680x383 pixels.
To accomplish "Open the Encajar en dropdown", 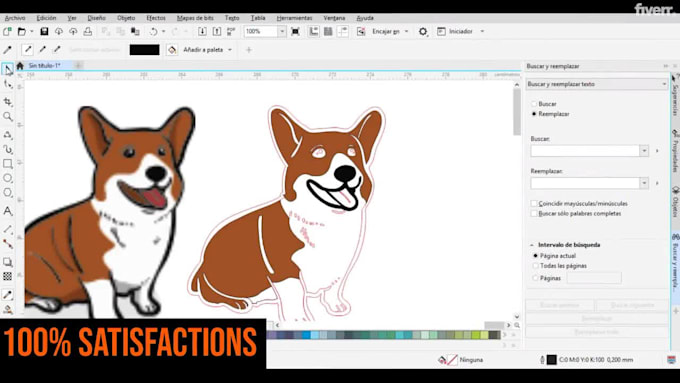I will (406, 31).
